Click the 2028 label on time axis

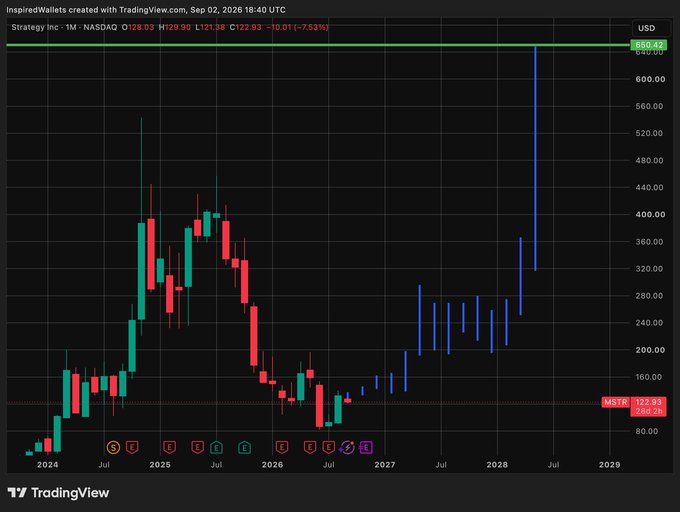coord(497,465)
